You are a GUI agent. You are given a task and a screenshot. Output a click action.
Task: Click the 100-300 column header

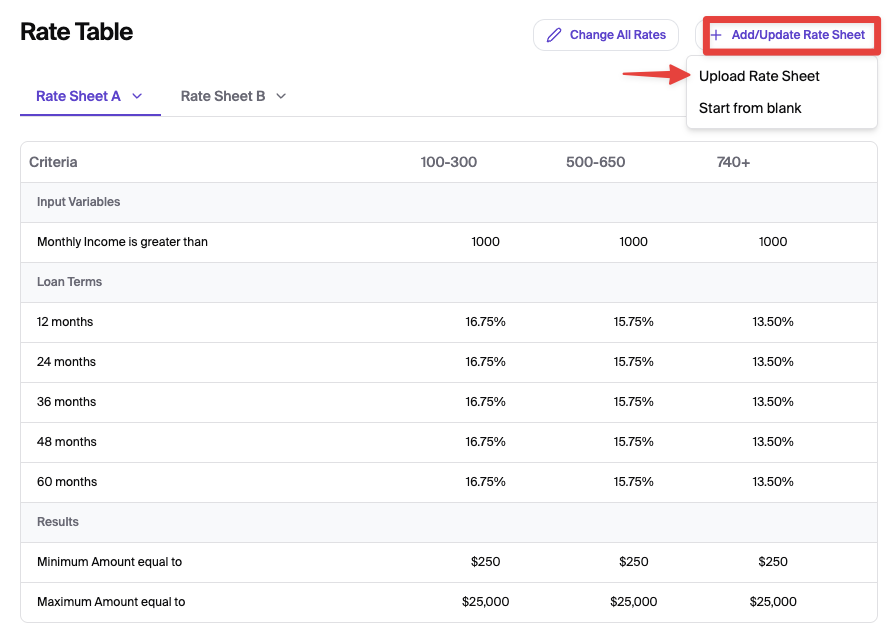tap(448, 162)
